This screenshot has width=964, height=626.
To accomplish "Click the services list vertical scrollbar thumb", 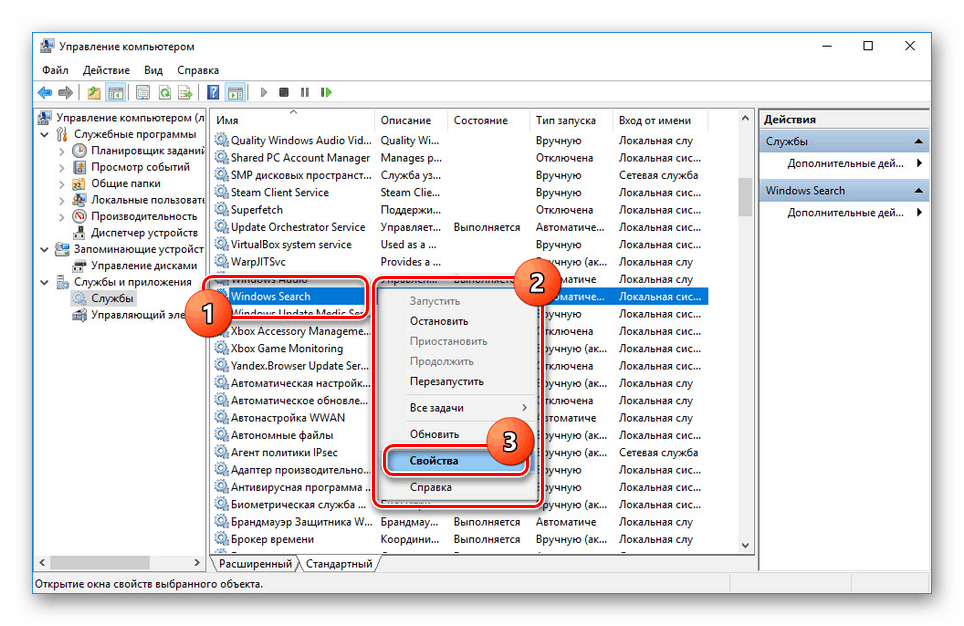I will pos(745,197).
